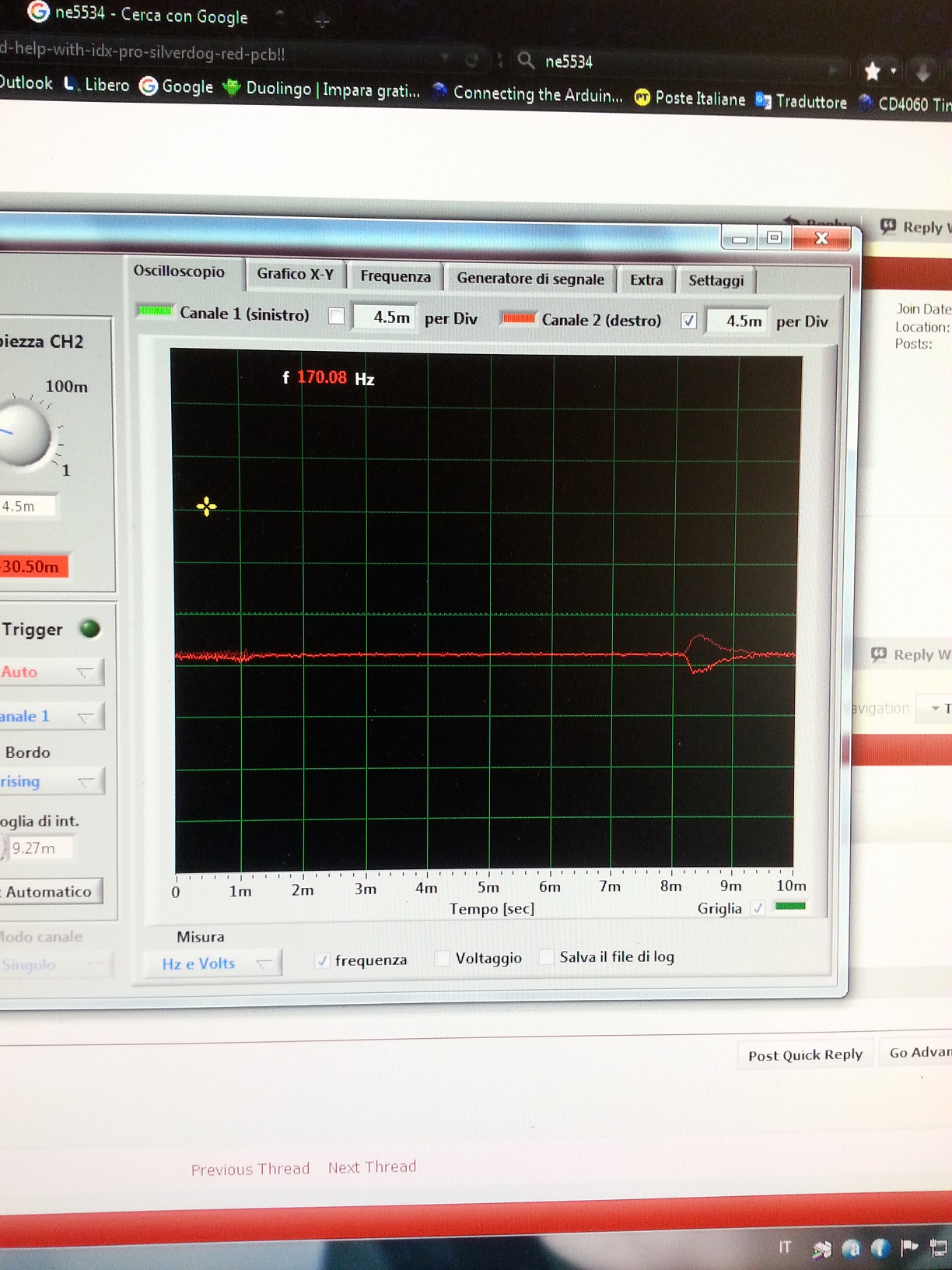Click Canale 1 per Div value field
952x1270 pixels.
(384, 317)
